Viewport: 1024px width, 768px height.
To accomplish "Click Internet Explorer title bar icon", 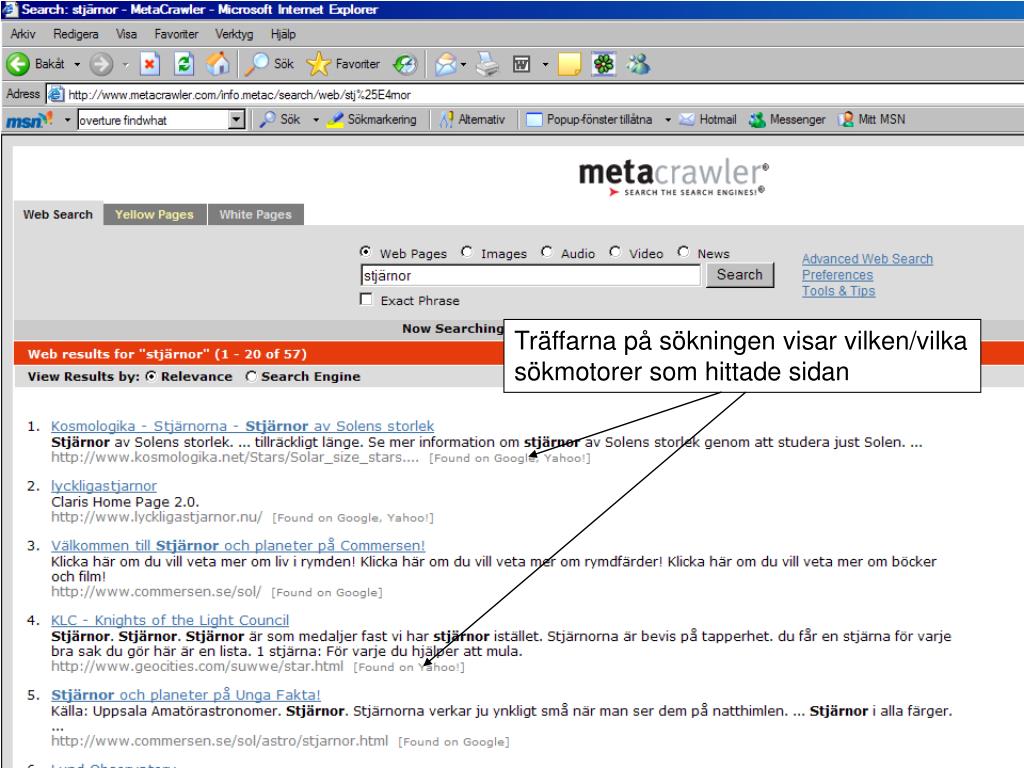I will click(x=9, y=9).
